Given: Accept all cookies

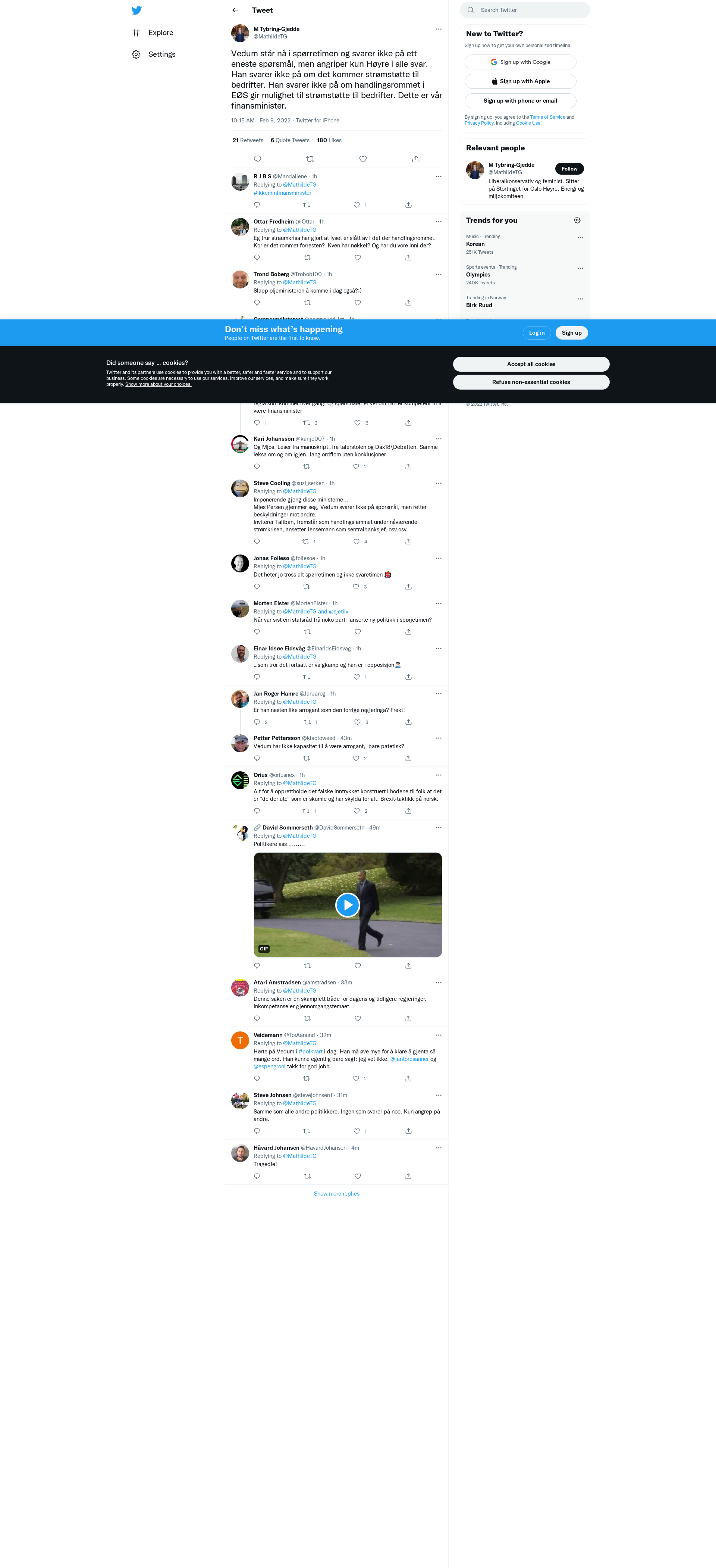Looking at the screenshot, I should click(x=531, y=364).
